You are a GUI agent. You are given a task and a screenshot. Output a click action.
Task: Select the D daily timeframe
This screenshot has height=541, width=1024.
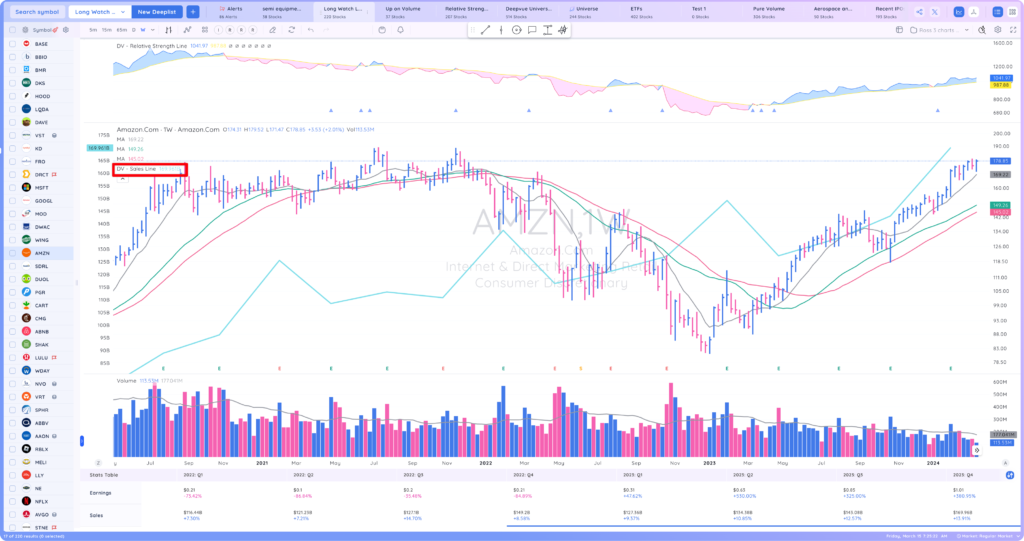pos(134,30)
